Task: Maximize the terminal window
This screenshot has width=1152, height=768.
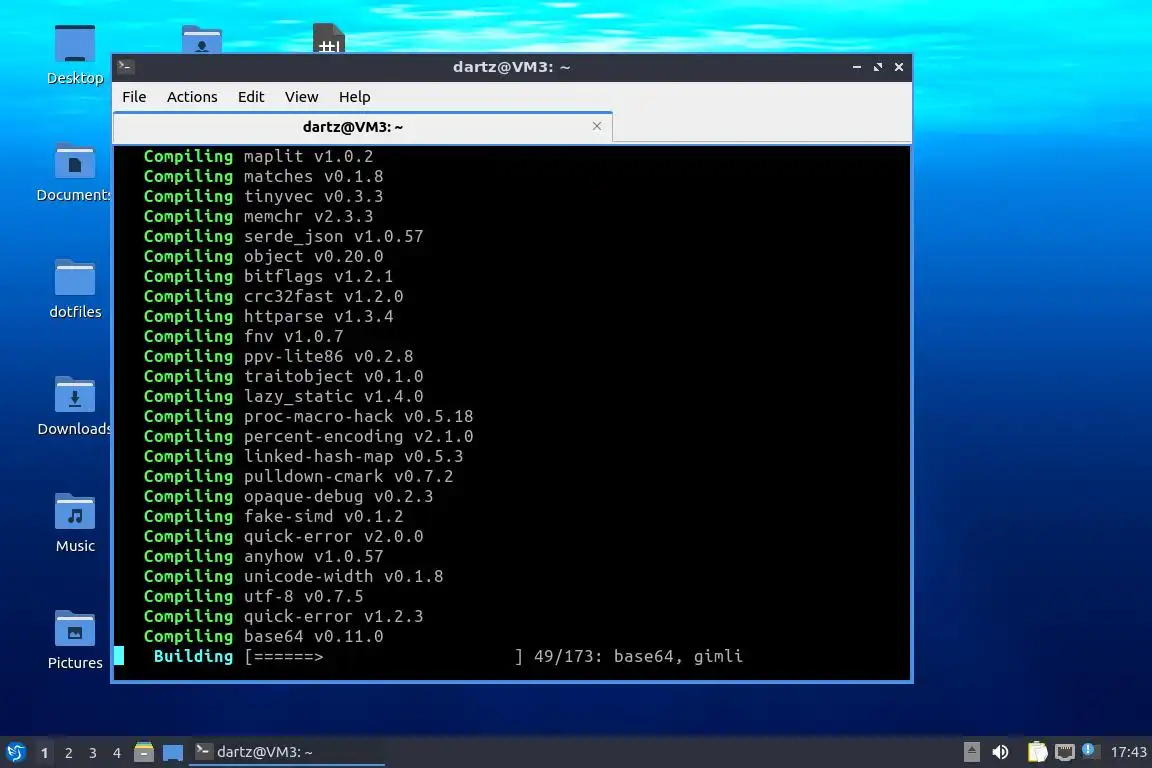Action: coord(878,67)
